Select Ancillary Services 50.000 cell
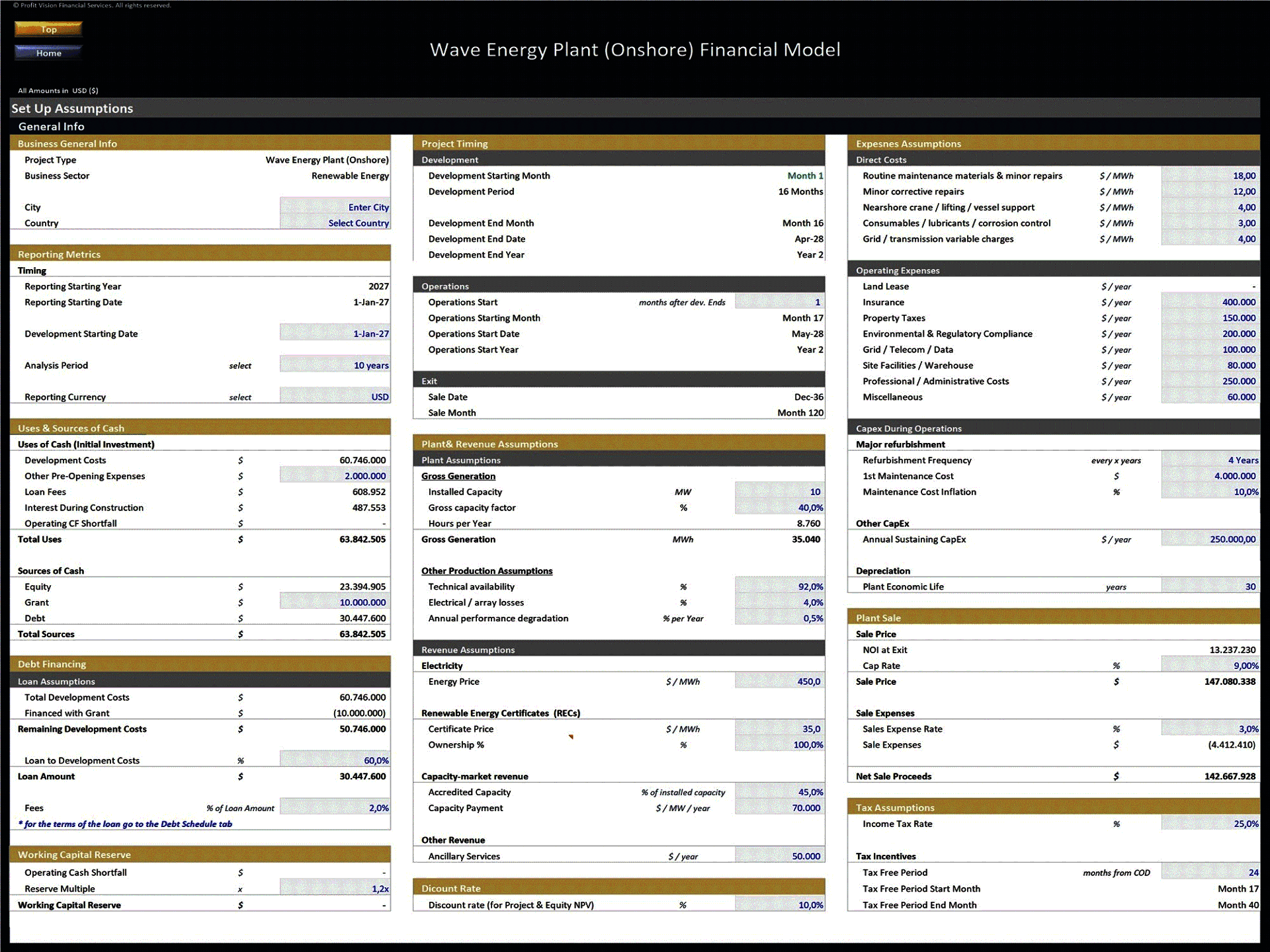 [780, 856]
